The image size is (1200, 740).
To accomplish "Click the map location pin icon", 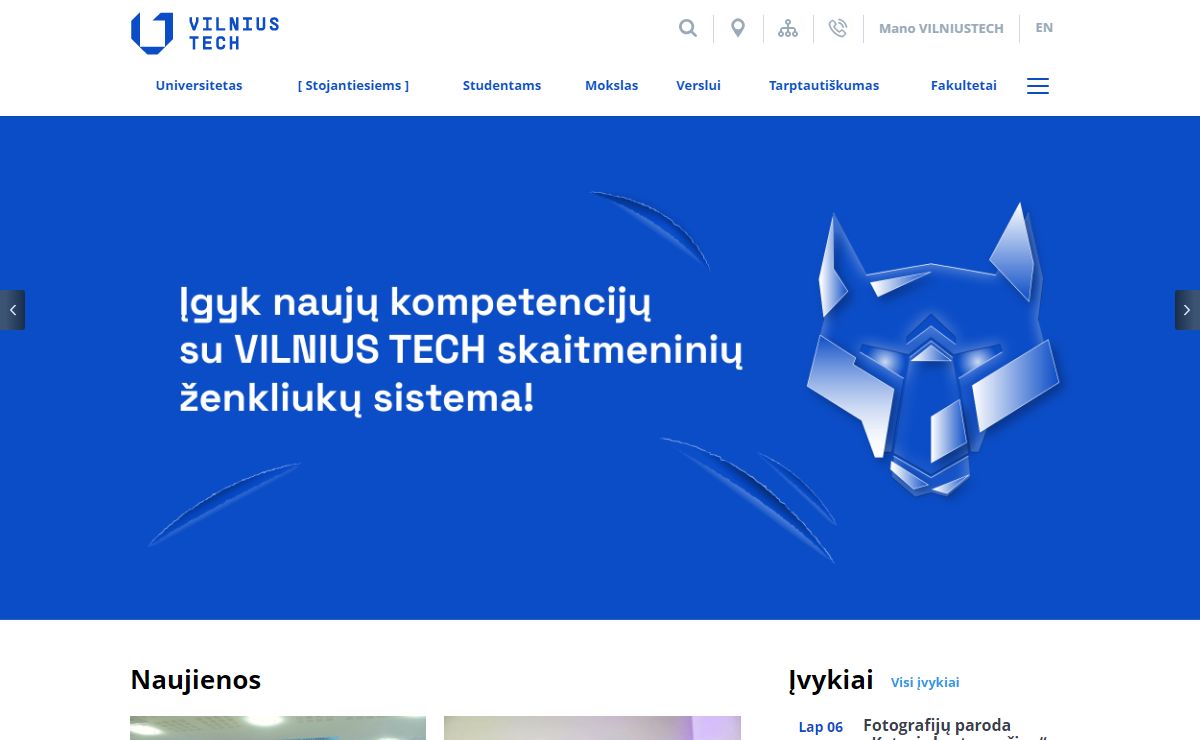I will (738, 28).
